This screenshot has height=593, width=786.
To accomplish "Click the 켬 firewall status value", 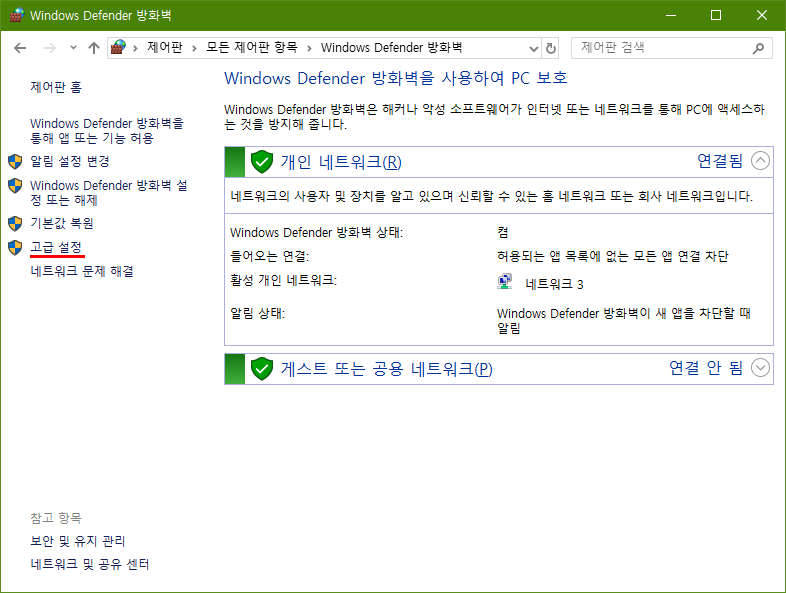I will (x=503, y=232).
